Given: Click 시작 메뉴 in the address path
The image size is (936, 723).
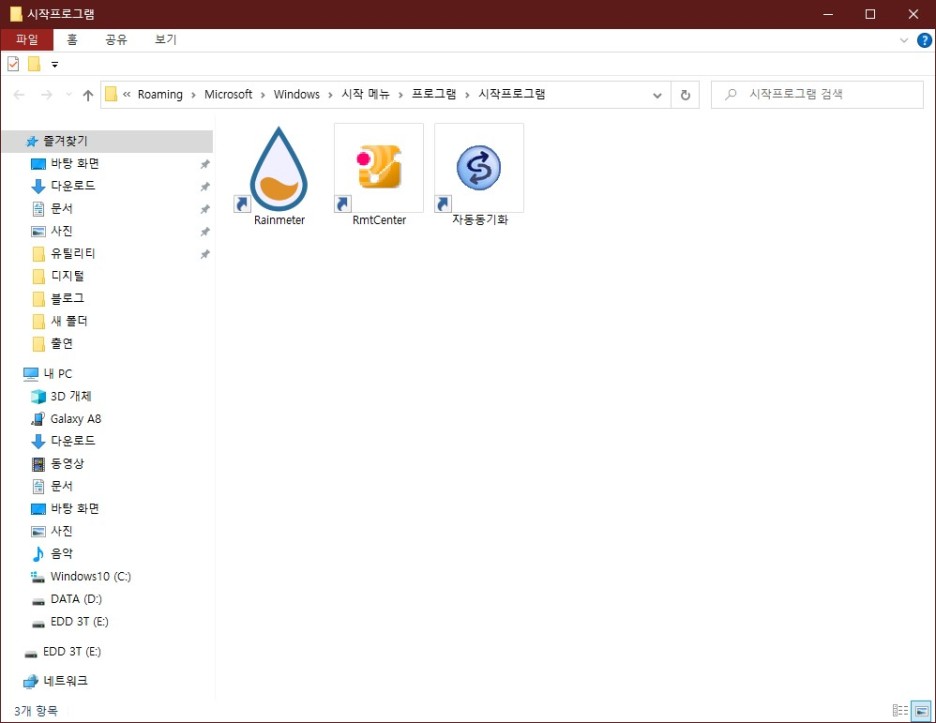Looking at the screenshot, I should 365,94.
